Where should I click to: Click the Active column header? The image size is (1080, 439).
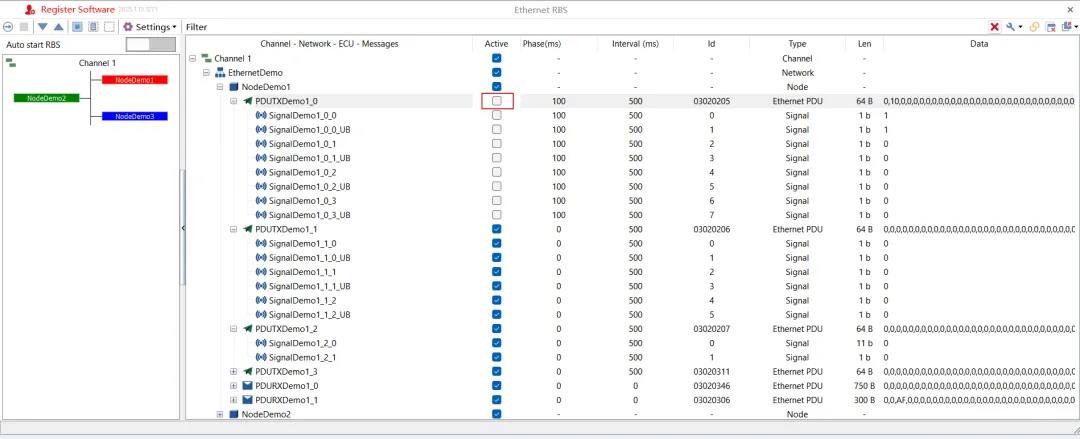tap(497, 44)
